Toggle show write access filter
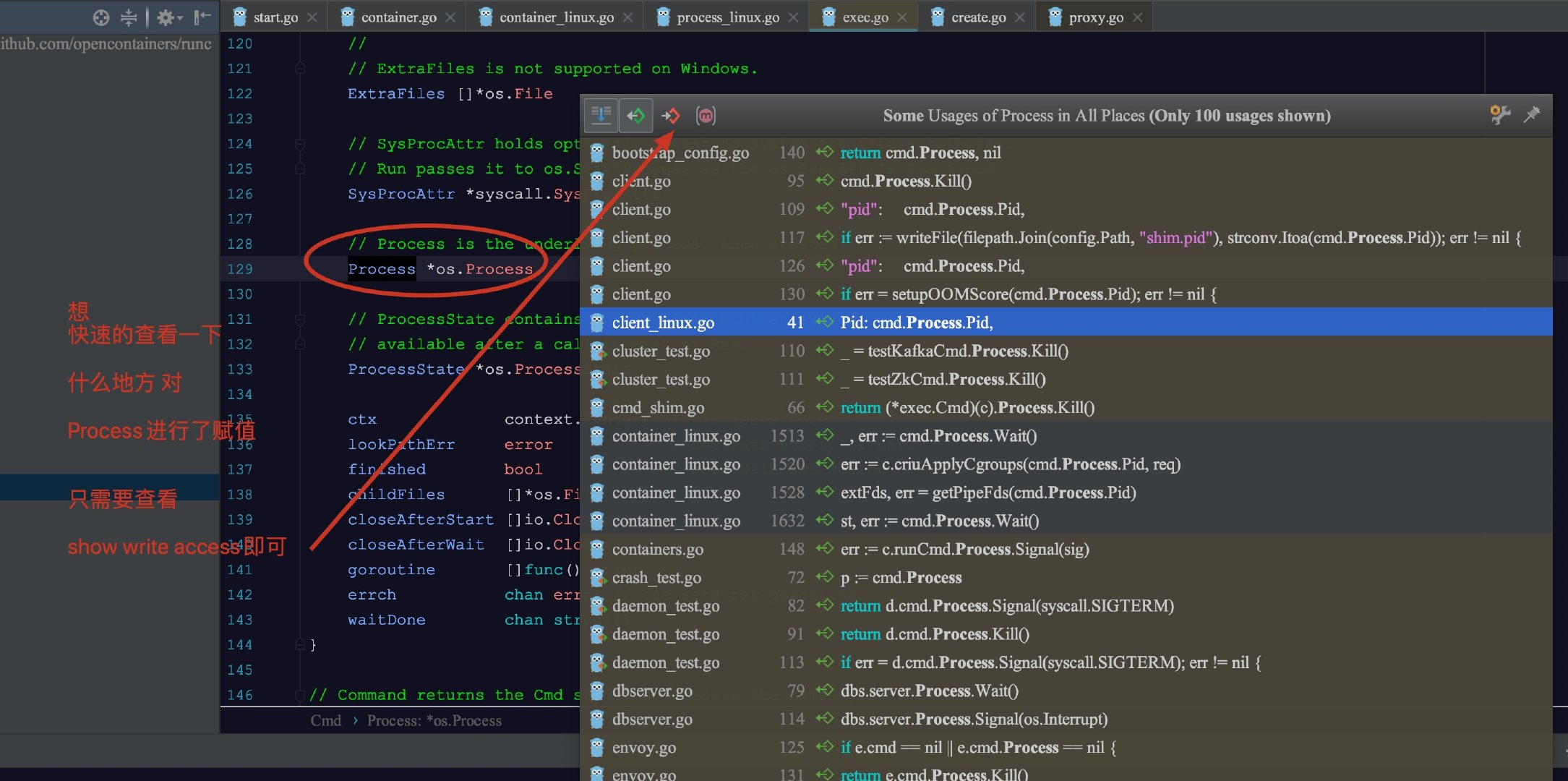The height and width of the screenshot is (781, 1568). [x=670, y=116]
